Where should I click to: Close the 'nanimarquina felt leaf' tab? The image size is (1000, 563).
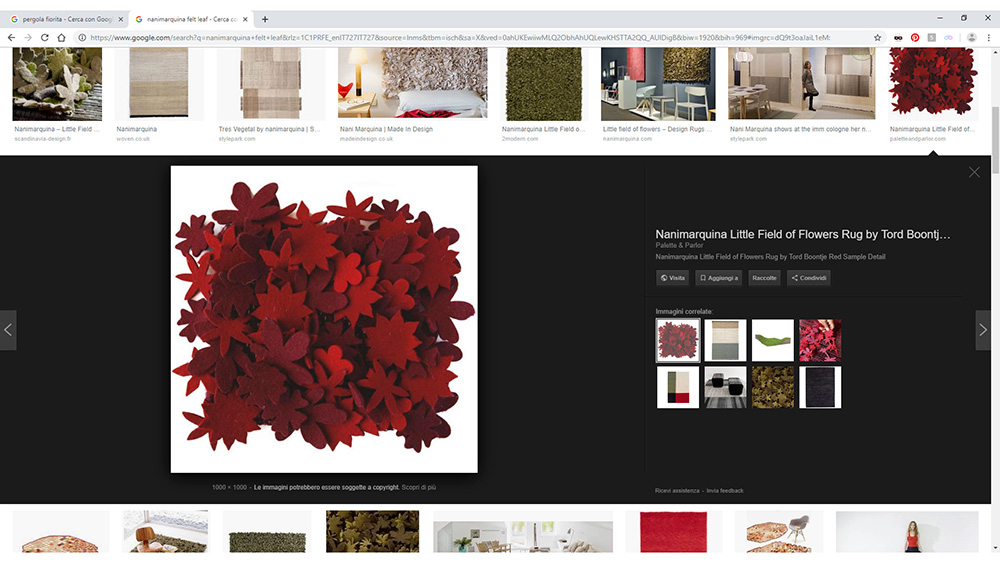coord(245,19)
